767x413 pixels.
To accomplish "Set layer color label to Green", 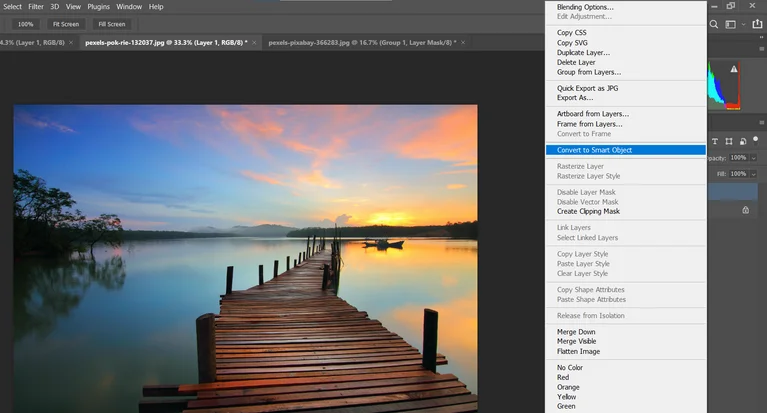I will pos(566,406).
